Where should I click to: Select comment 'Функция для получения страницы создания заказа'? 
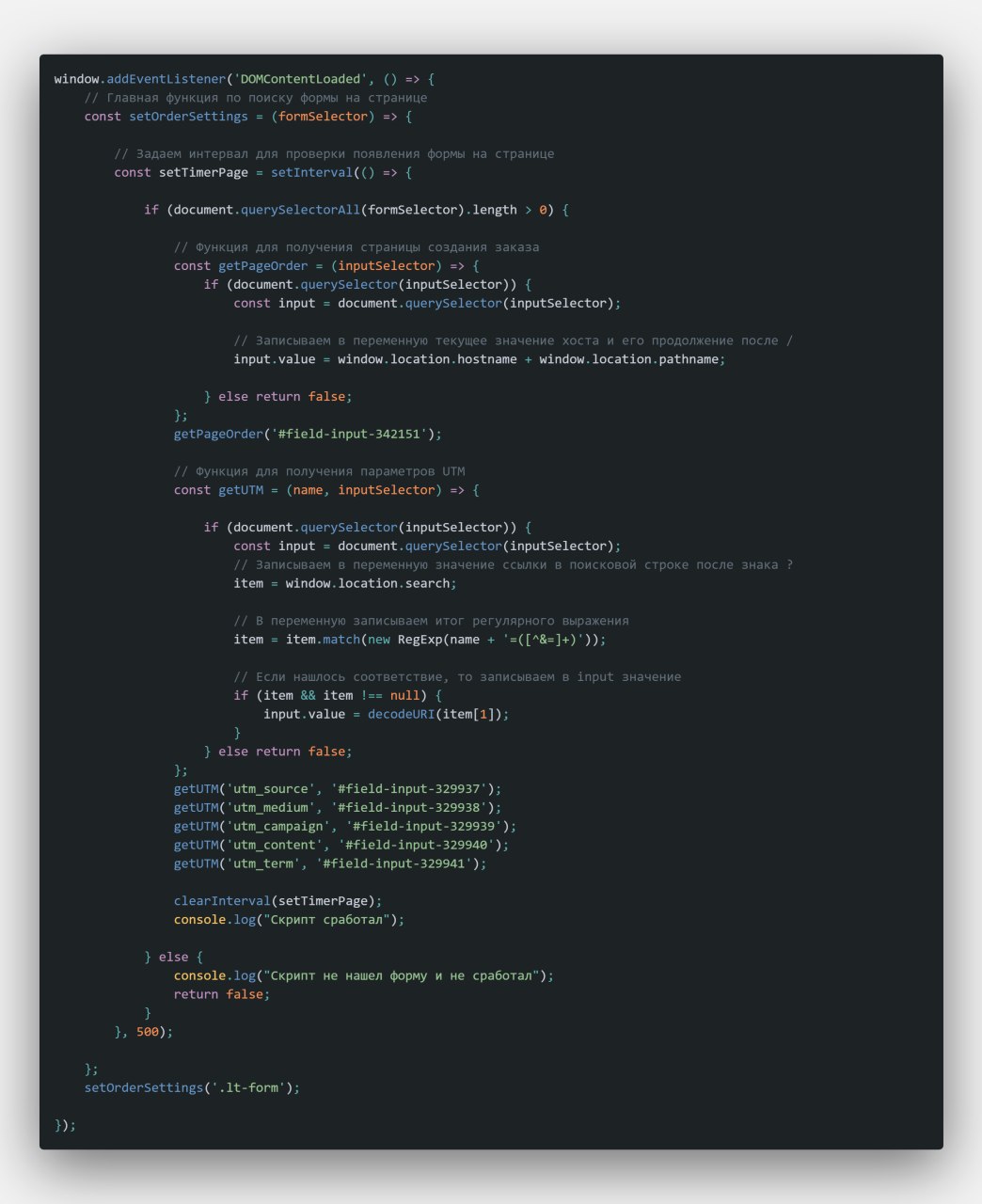pyautogui.click(x=356, y=247)
